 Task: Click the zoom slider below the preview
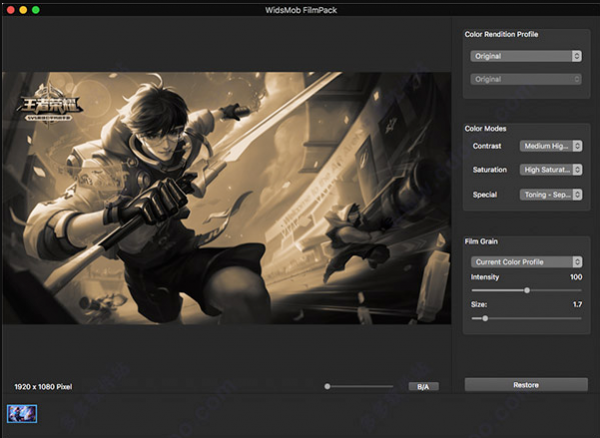[x=358, y=386]
